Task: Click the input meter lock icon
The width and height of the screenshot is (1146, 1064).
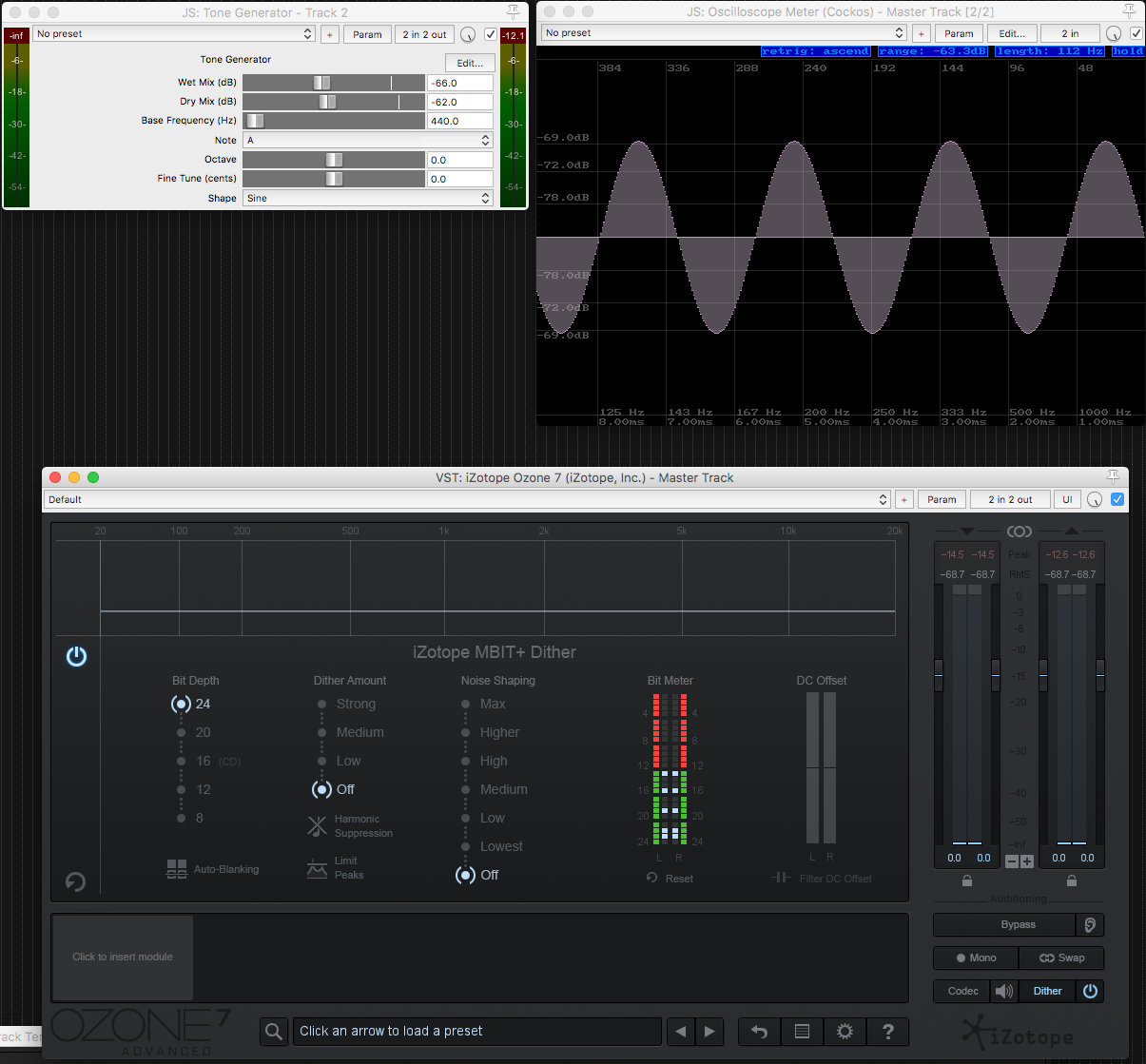Action: 967,881
